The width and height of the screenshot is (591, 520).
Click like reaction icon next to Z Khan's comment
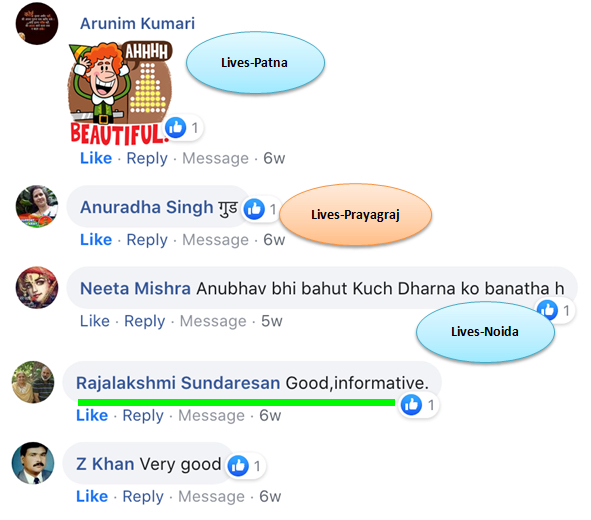(x=238, y=465)
